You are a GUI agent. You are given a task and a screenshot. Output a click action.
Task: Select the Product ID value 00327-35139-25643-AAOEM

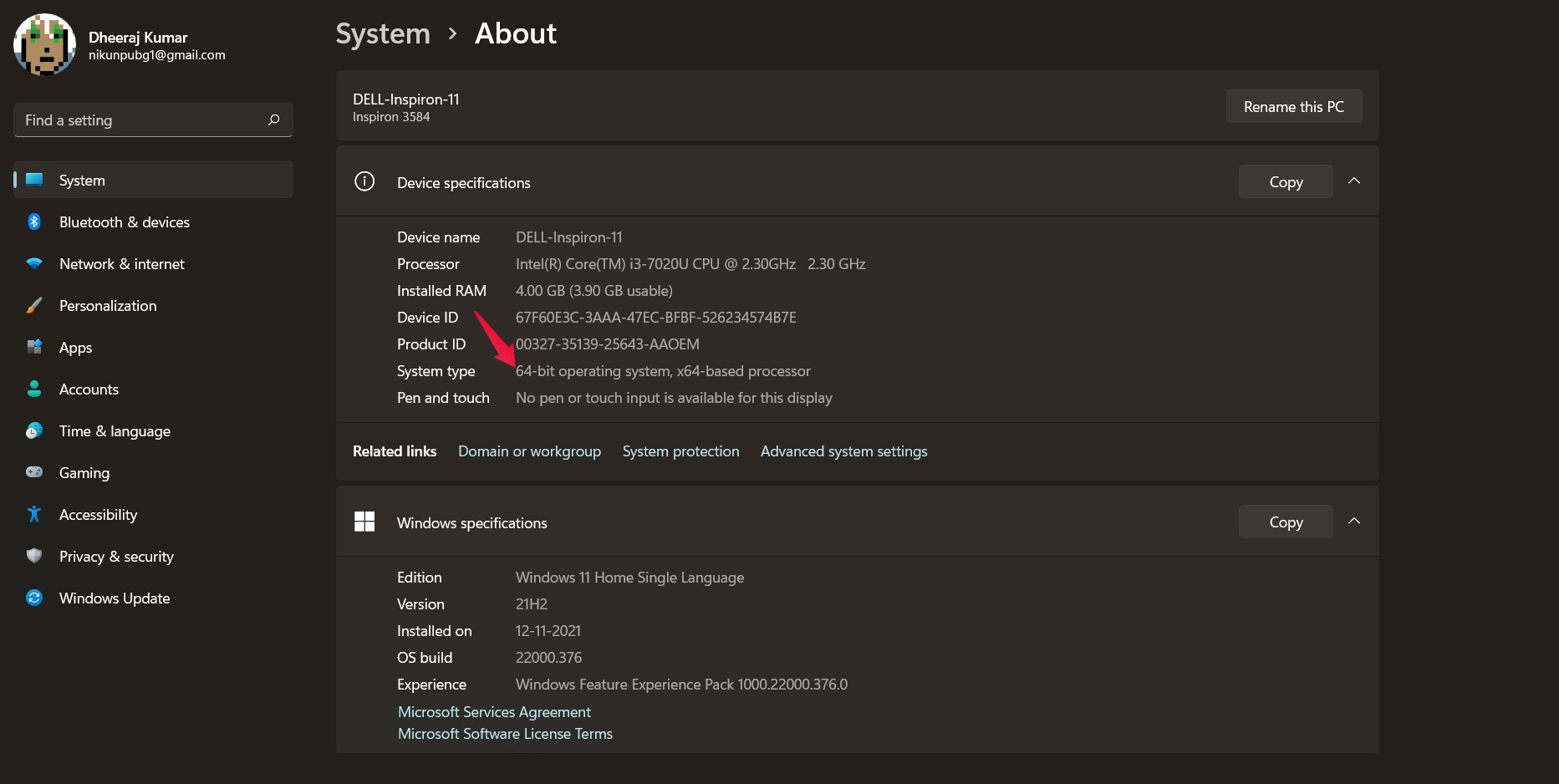pyautogui.click(x=608, y=344)
